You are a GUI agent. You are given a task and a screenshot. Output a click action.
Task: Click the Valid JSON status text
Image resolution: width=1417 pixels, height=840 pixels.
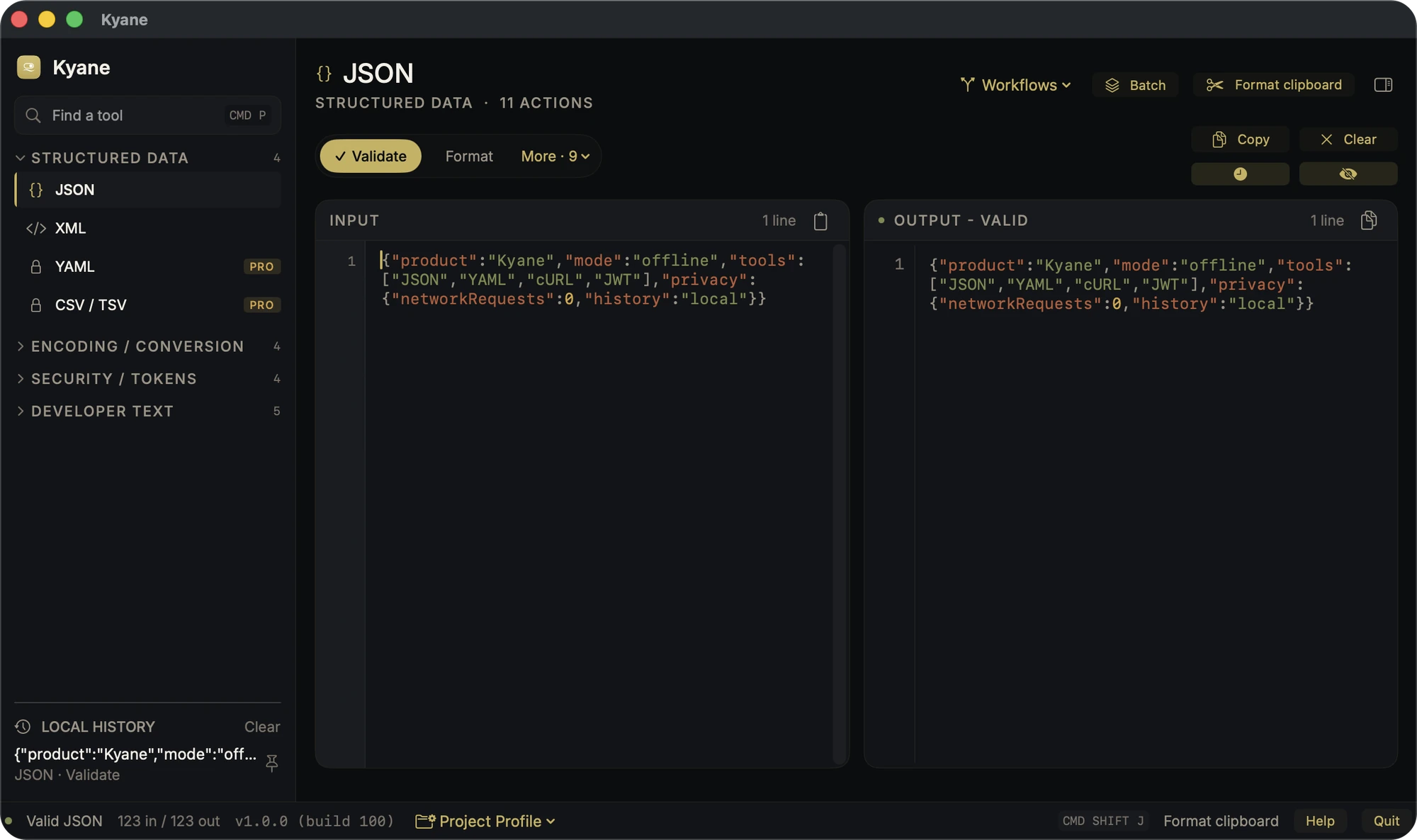click(x=64, y=821)
